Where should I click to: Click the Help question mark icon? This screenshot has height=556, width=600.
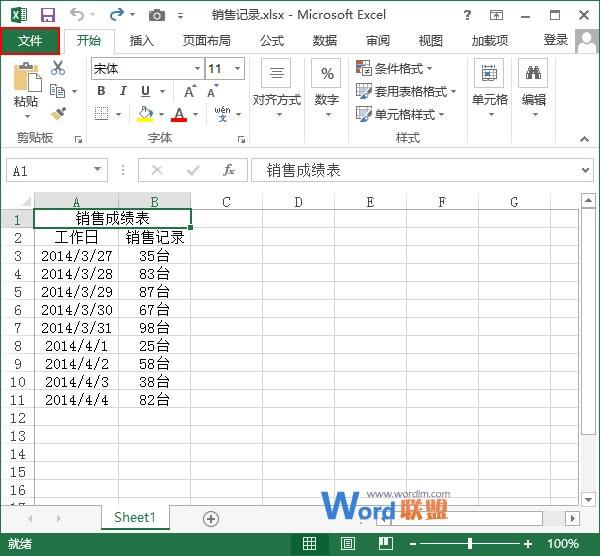(x=467, y=15)
